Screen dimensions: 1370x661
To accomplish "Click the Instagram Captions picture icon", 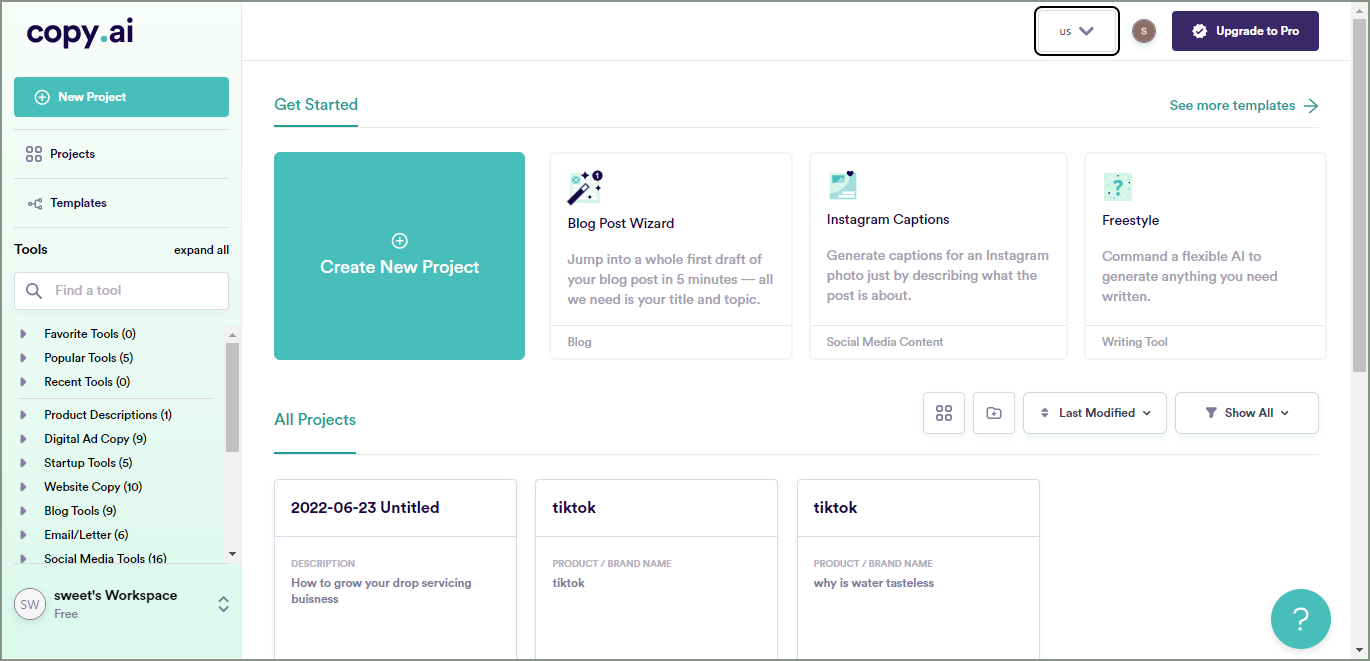I will 842,185.
